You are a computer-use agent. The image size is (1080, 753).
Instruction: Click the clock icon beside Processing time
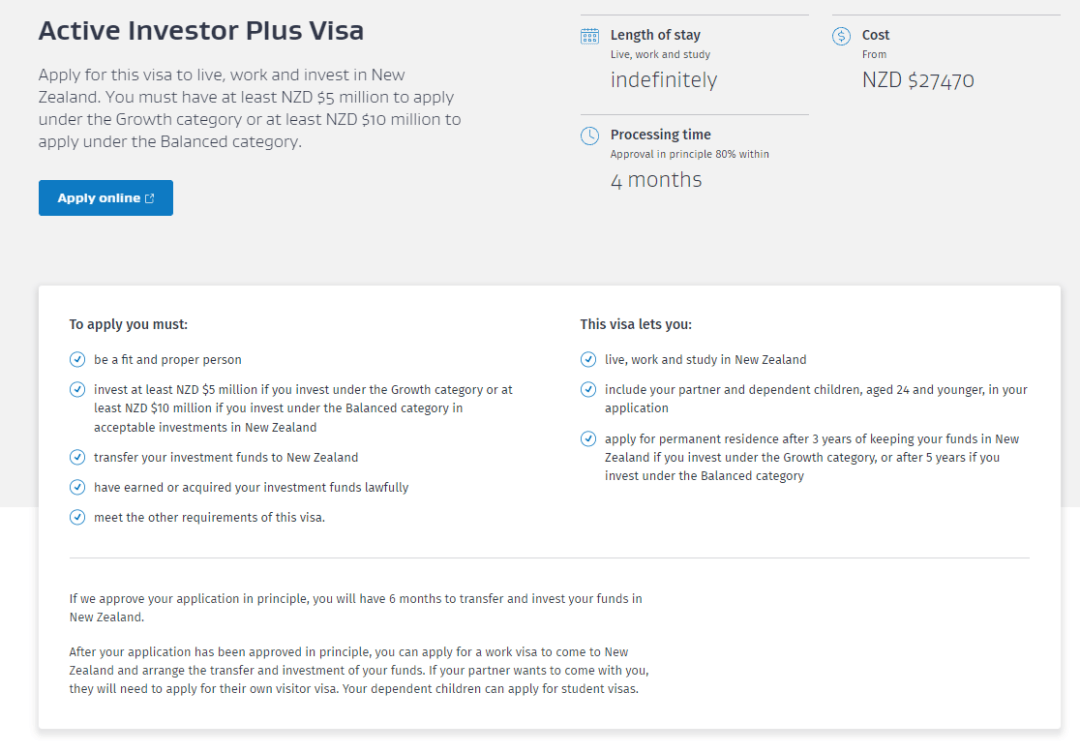click(590, 136)
